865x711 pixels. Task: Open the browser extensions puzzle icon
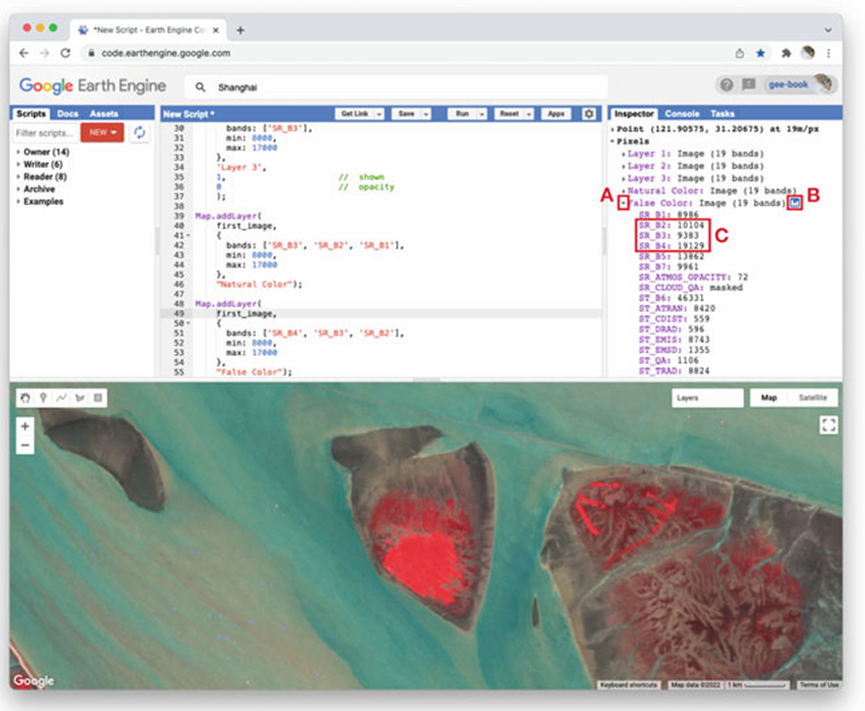click(x=786, y=53)
